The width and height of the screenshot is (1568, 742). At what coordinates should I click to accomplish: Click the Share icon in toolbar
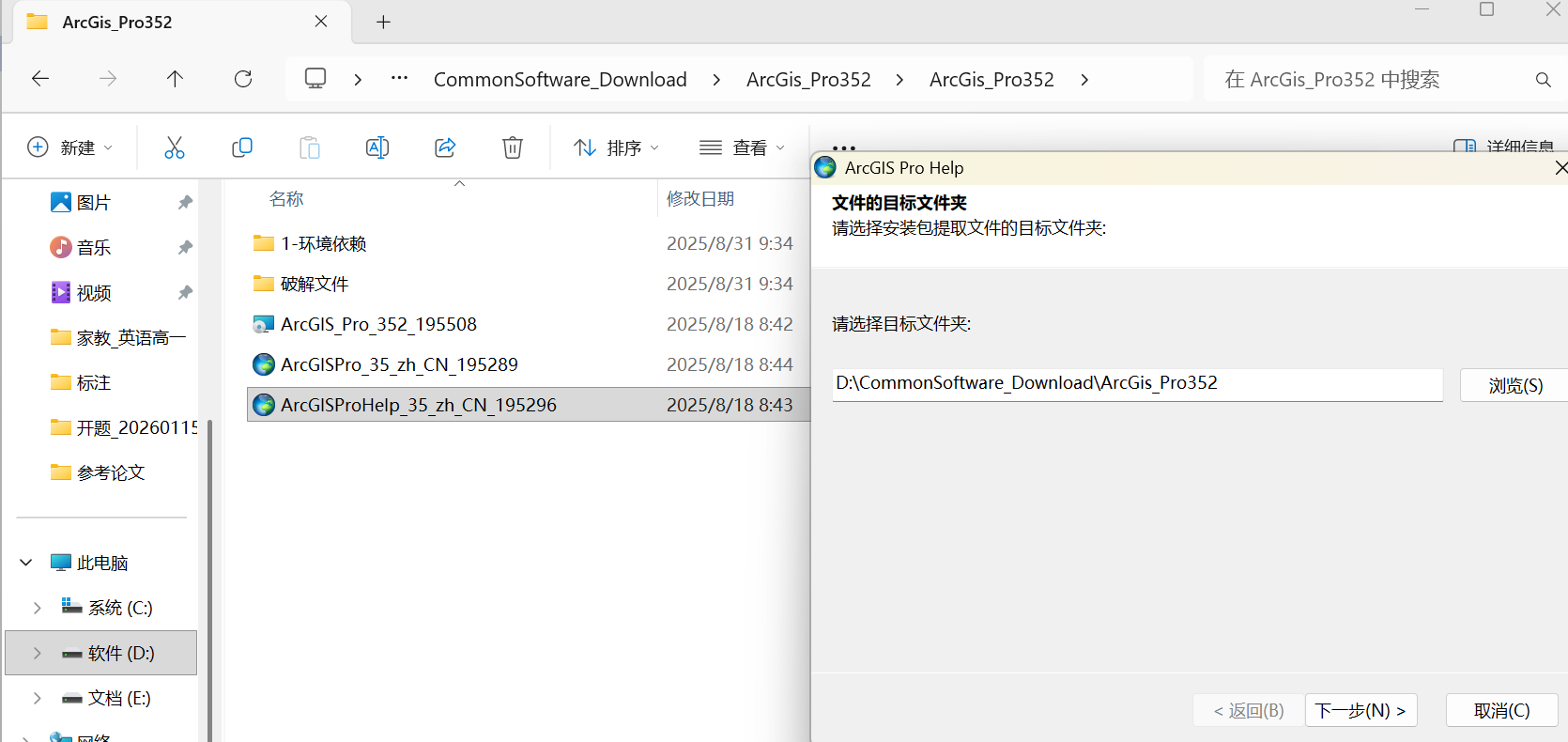tap(445, 147)
